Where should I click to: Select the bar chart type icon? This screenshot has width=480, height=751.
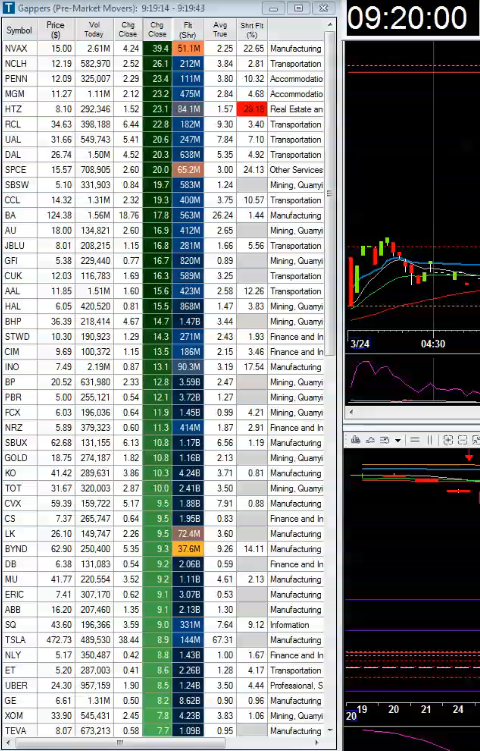(355, 440)
